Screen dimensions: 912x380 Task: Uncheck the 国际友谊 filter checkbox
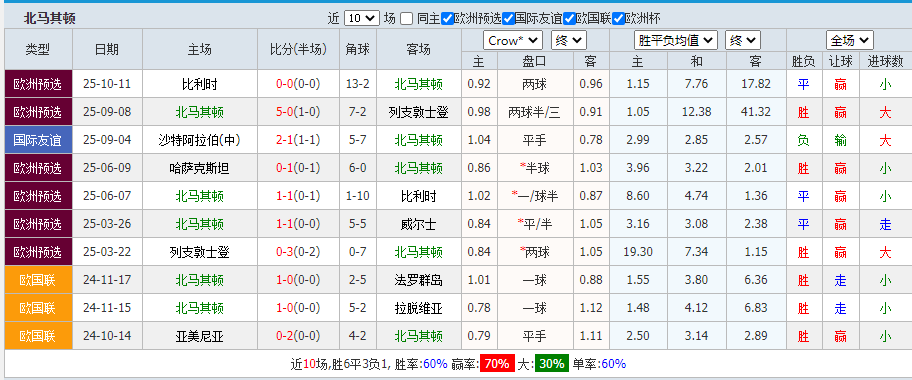pos(508,18)
